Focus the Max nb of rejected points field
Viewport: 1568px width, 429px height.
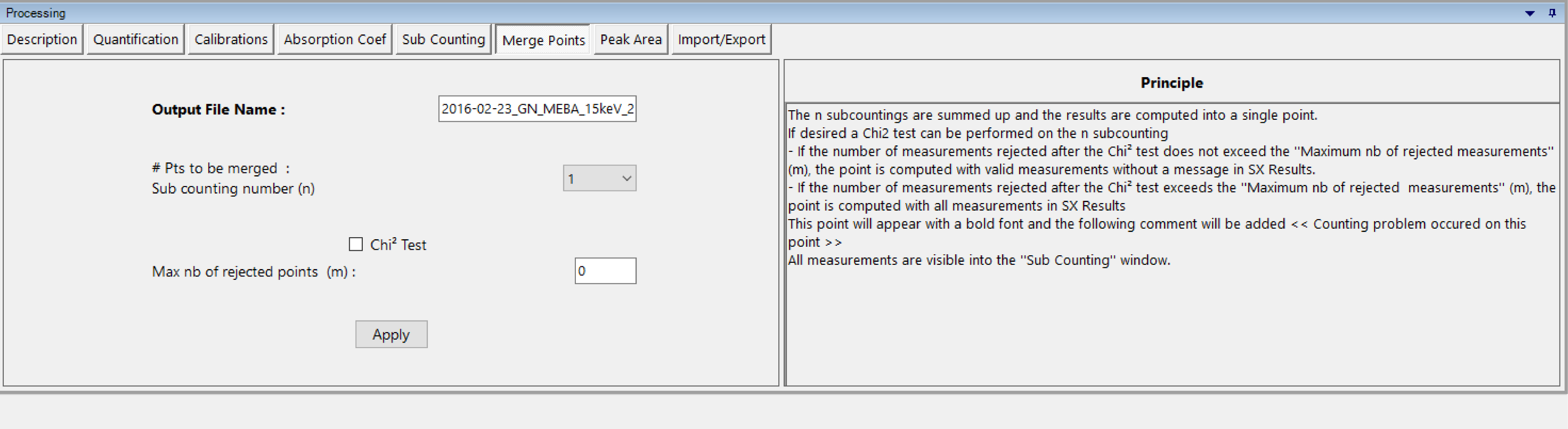click(605, 271)
